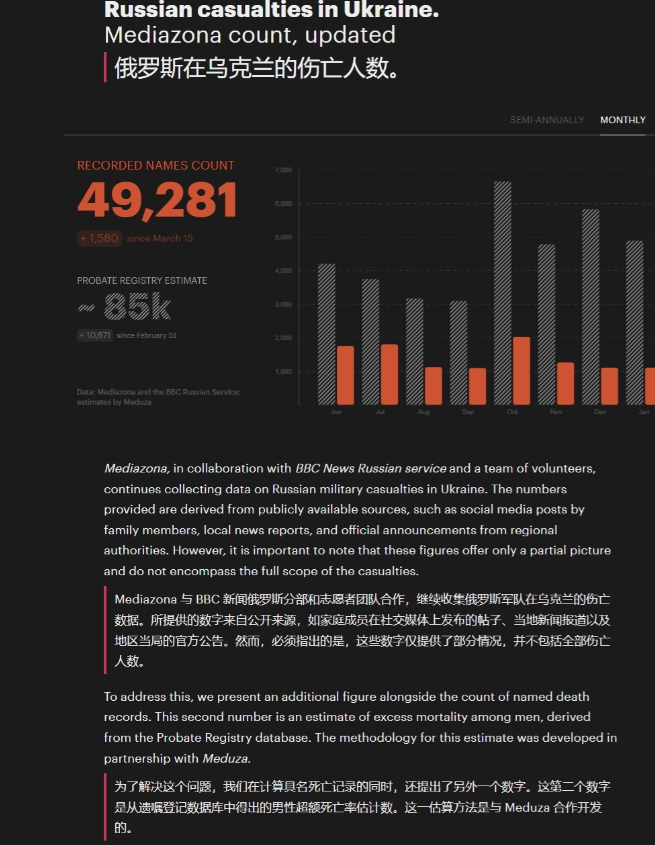Click the 1,000 y-axis label
The image size is (655, 845).
click(284, 371)
